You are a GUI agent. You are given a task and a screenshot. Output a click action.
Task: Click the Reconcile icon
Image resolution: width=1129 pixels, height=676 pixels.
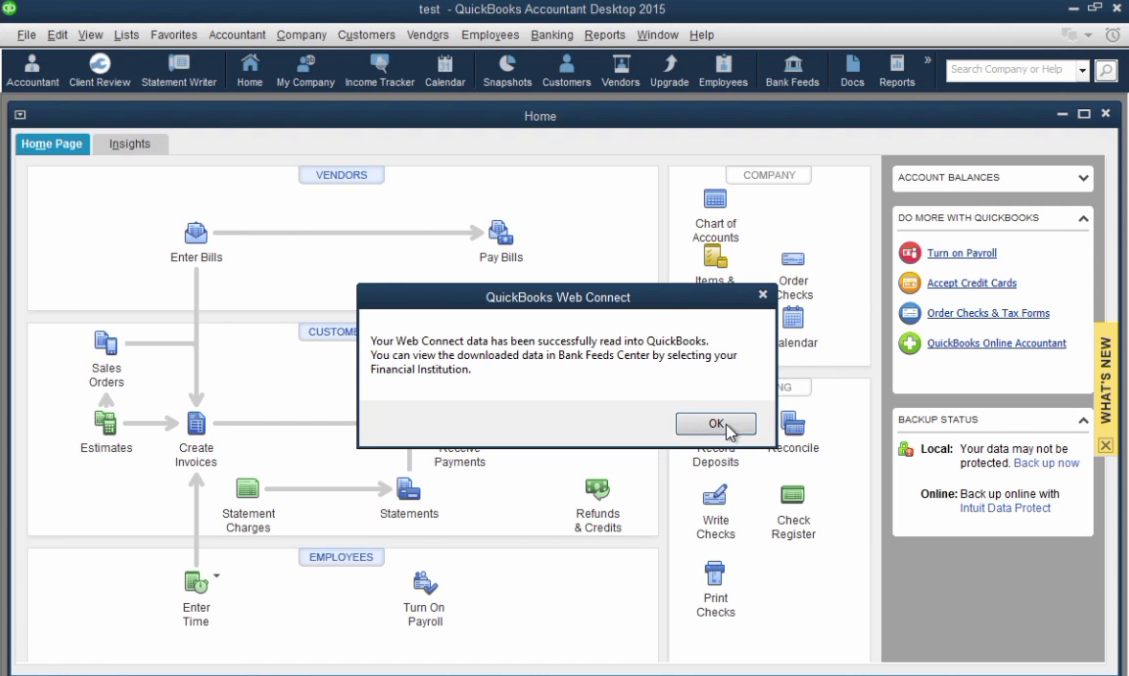(793, 423)
